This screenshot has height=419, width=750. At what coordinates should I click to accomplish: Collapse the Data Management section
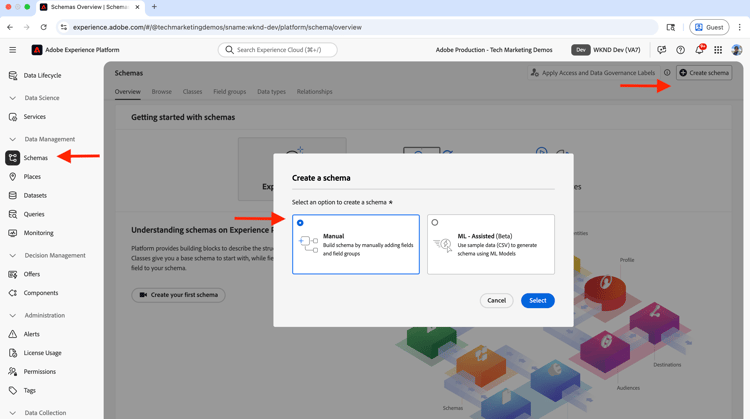pos(12,139)
